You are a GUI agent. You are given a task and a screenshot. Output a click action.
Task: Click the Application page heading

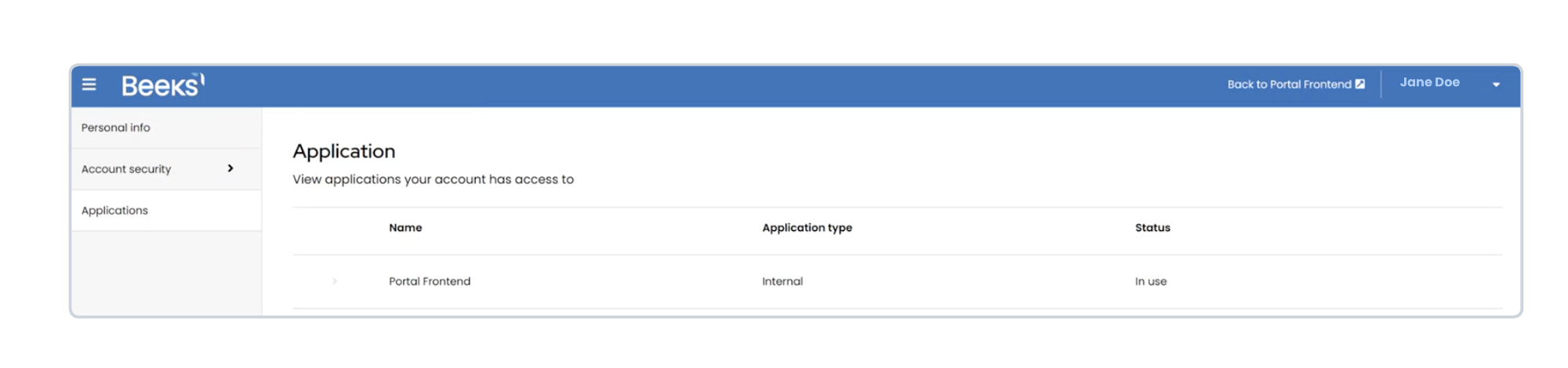click(344, 151)
